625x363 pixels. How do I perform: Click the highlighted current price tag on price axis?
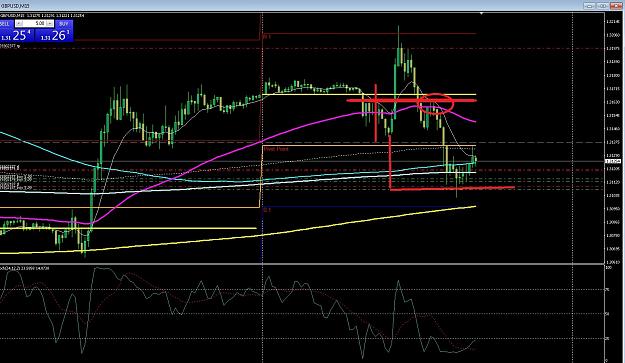click(613, 161)
